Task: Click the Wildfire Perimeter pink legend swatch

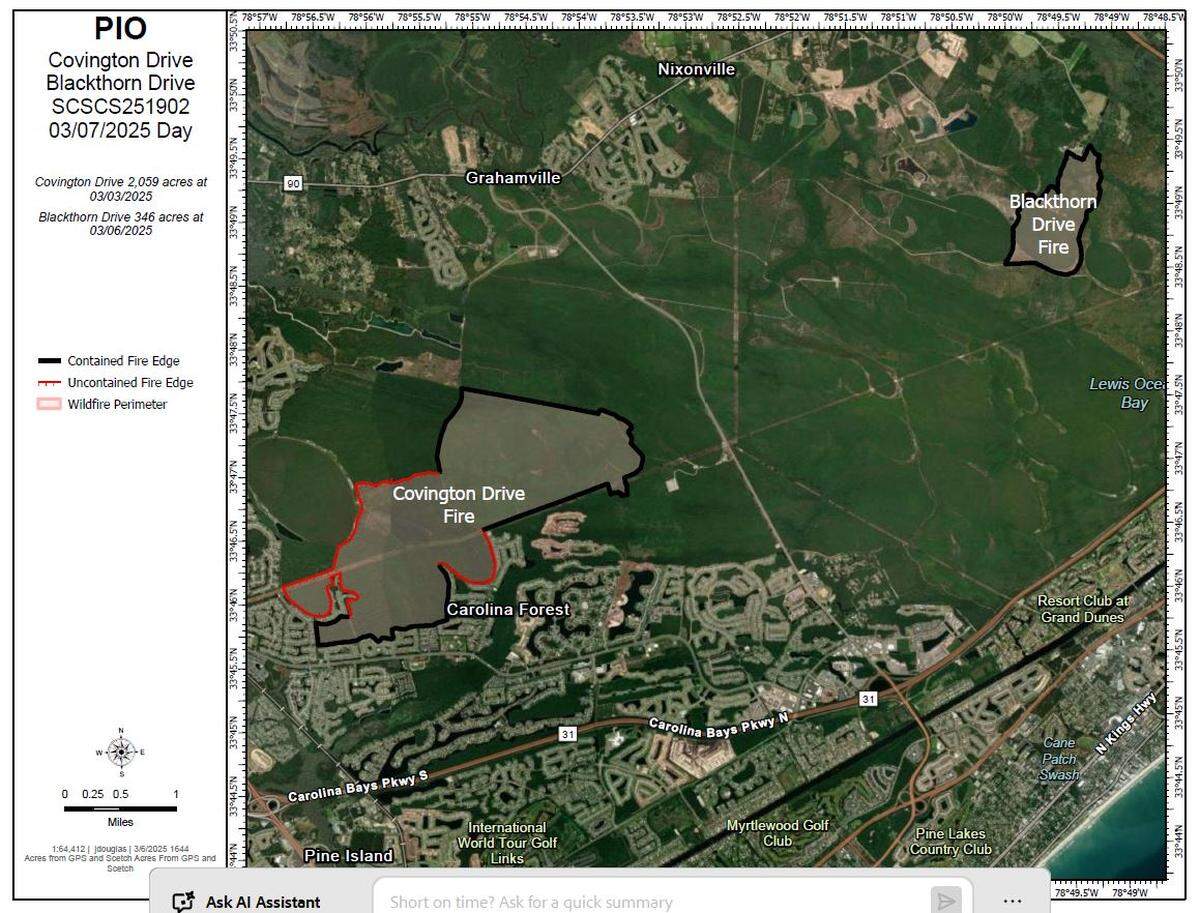Action: pyautogui.click(x=49, y=405)
